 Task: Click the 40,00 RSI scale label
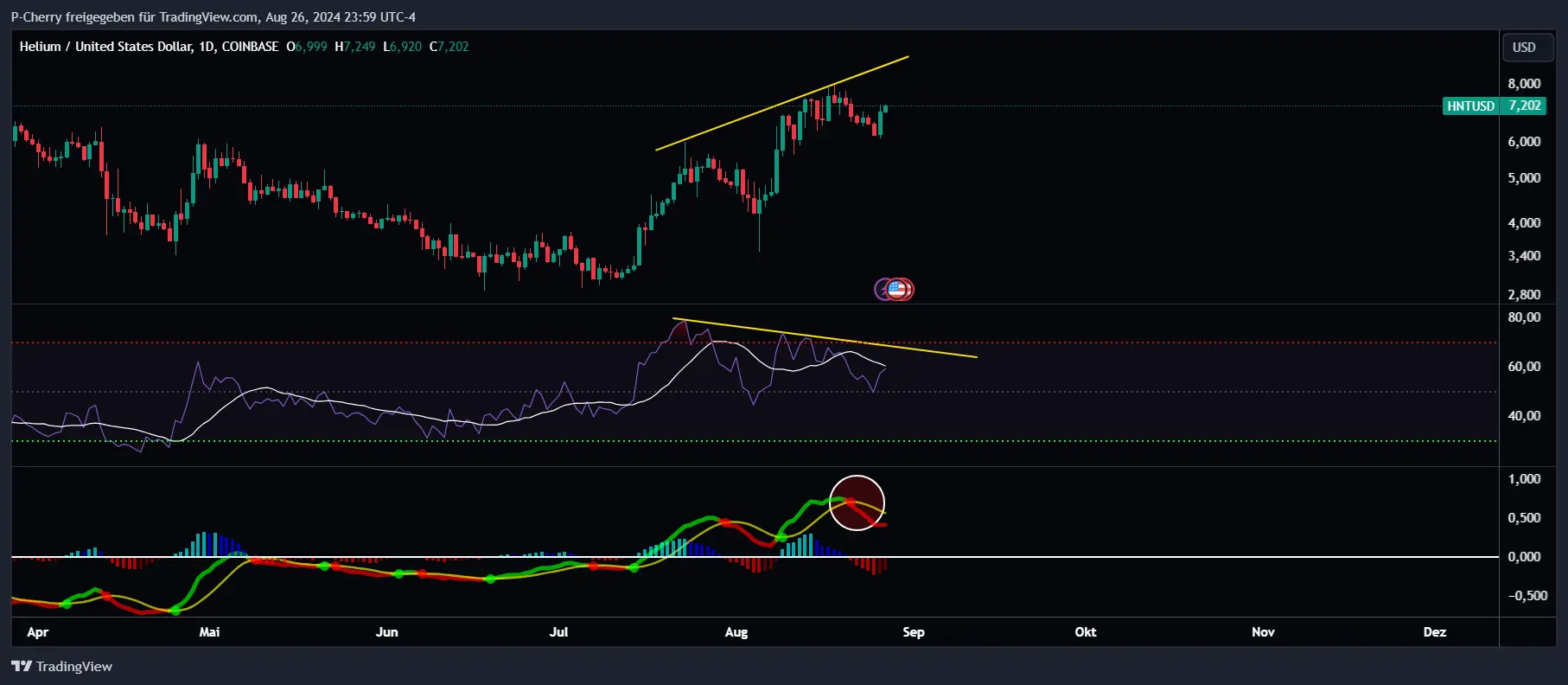coord(1524,416)
